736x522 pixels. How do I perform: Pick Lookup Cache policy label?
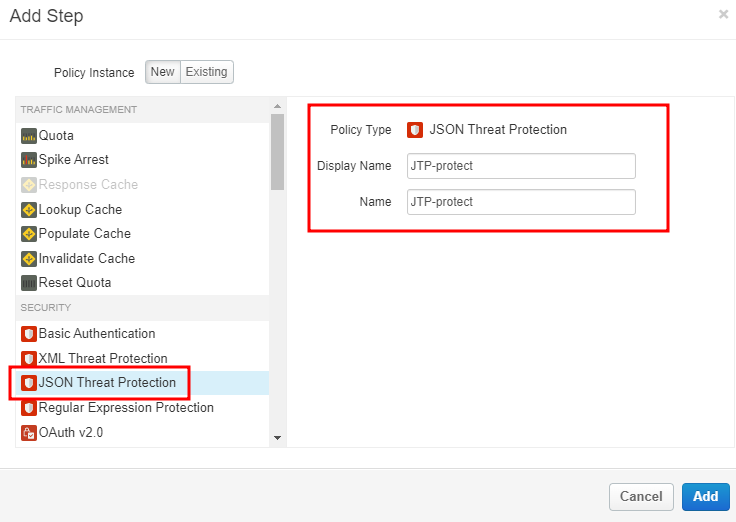pyautogui.click(x=80, y=209)
